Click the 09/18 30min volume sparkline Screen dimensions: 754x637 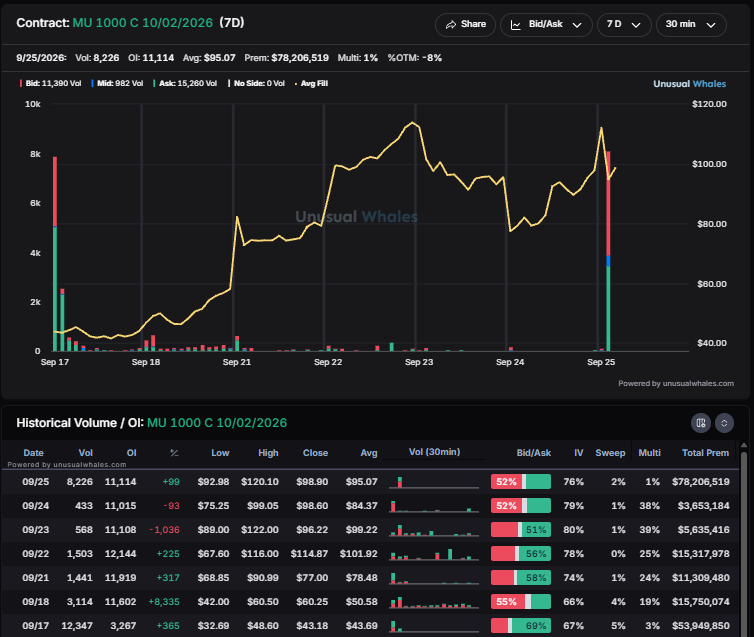tap(434, 602)
